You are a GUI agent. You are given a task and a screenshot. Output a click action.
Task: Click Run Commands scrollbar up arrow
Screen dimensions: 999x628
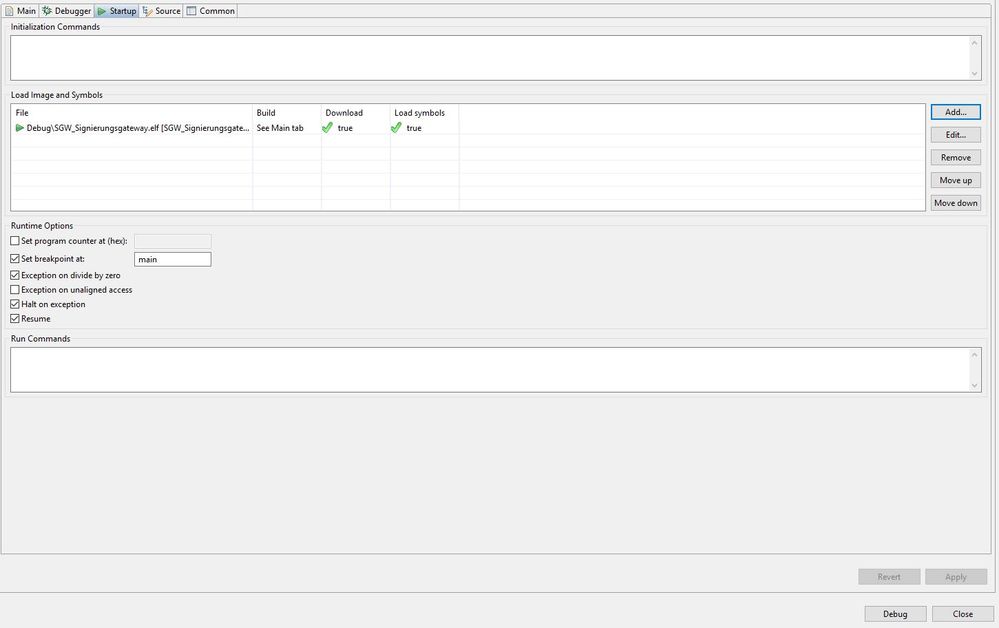coord(974,355)
